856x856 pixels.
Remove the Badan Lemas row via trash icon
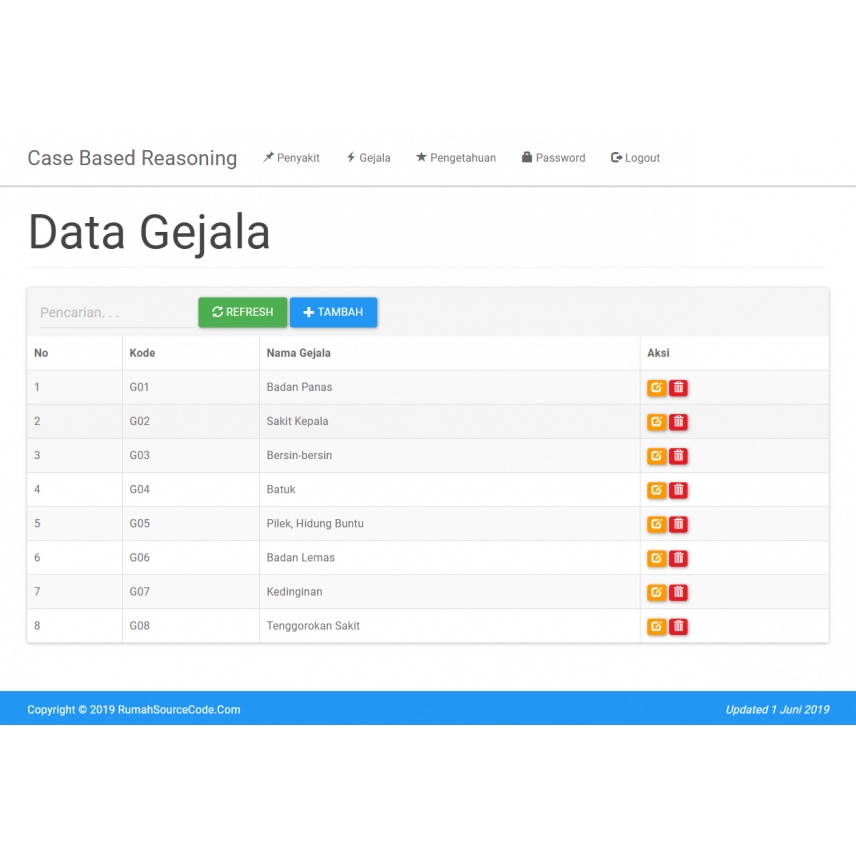click(x=678, y=558)
